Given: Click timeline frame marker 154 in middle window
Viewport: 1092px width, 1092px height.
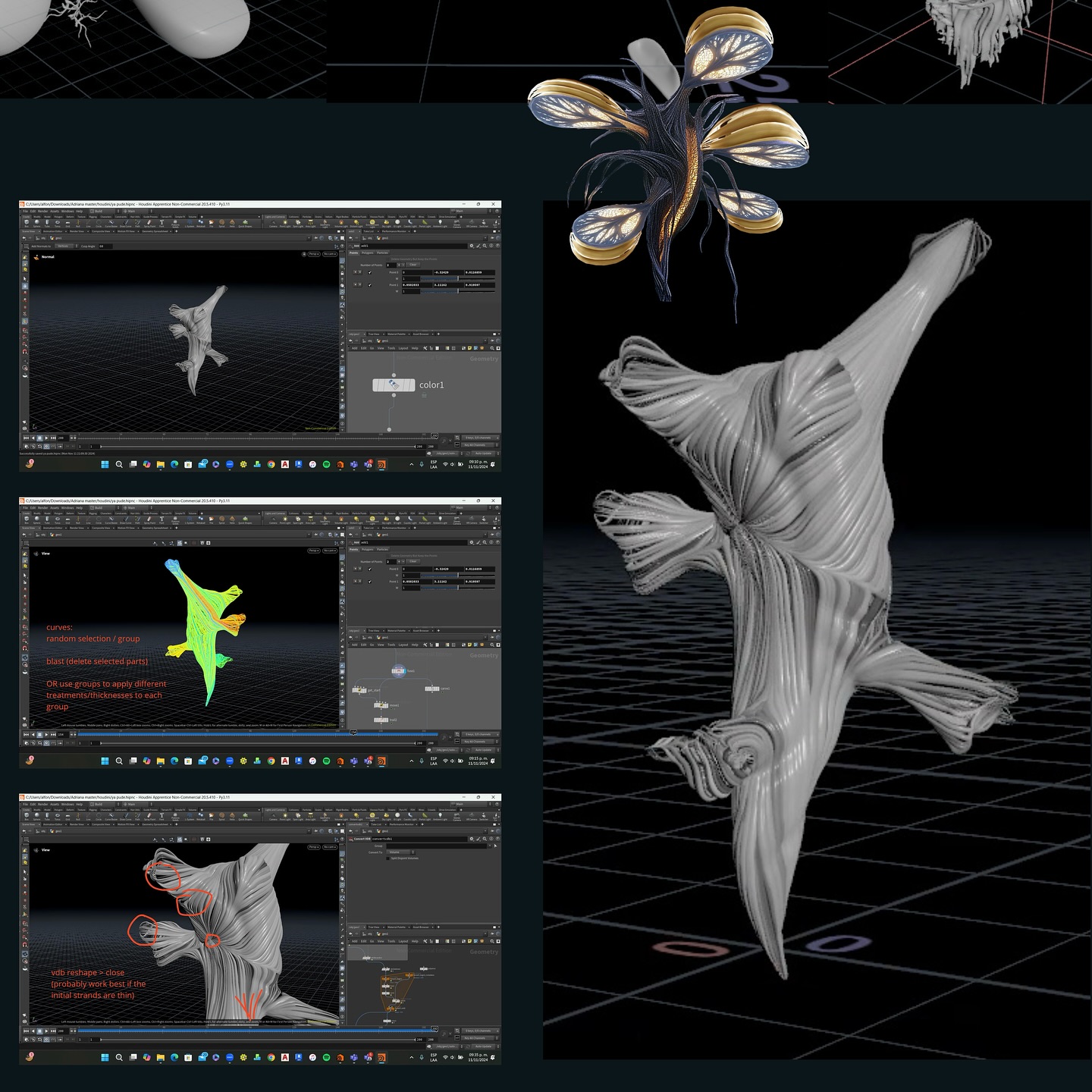Looking at the screenshot, I should coord(353,733).
